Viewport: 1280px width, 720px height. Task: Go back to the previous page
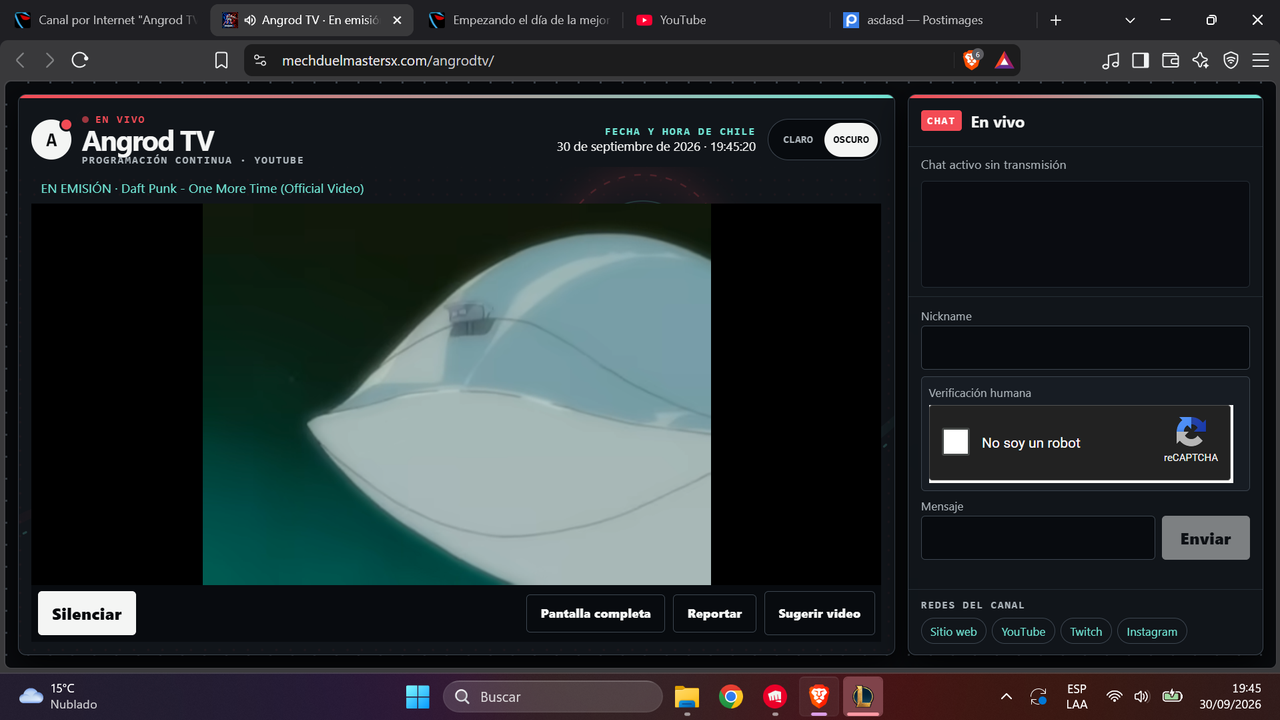pos(20,60)
